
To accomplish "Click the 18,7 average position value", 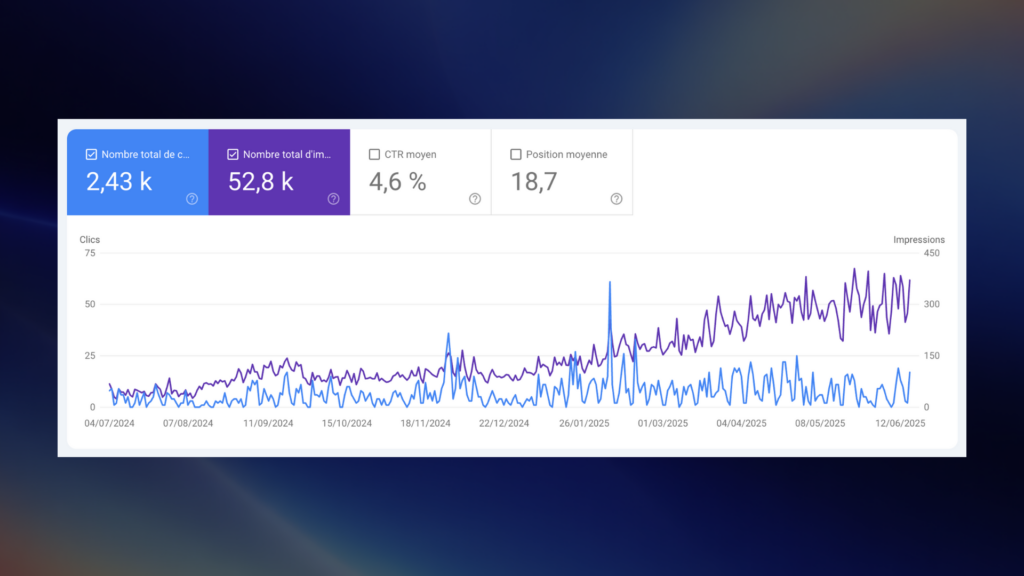I will click(533, 182).
